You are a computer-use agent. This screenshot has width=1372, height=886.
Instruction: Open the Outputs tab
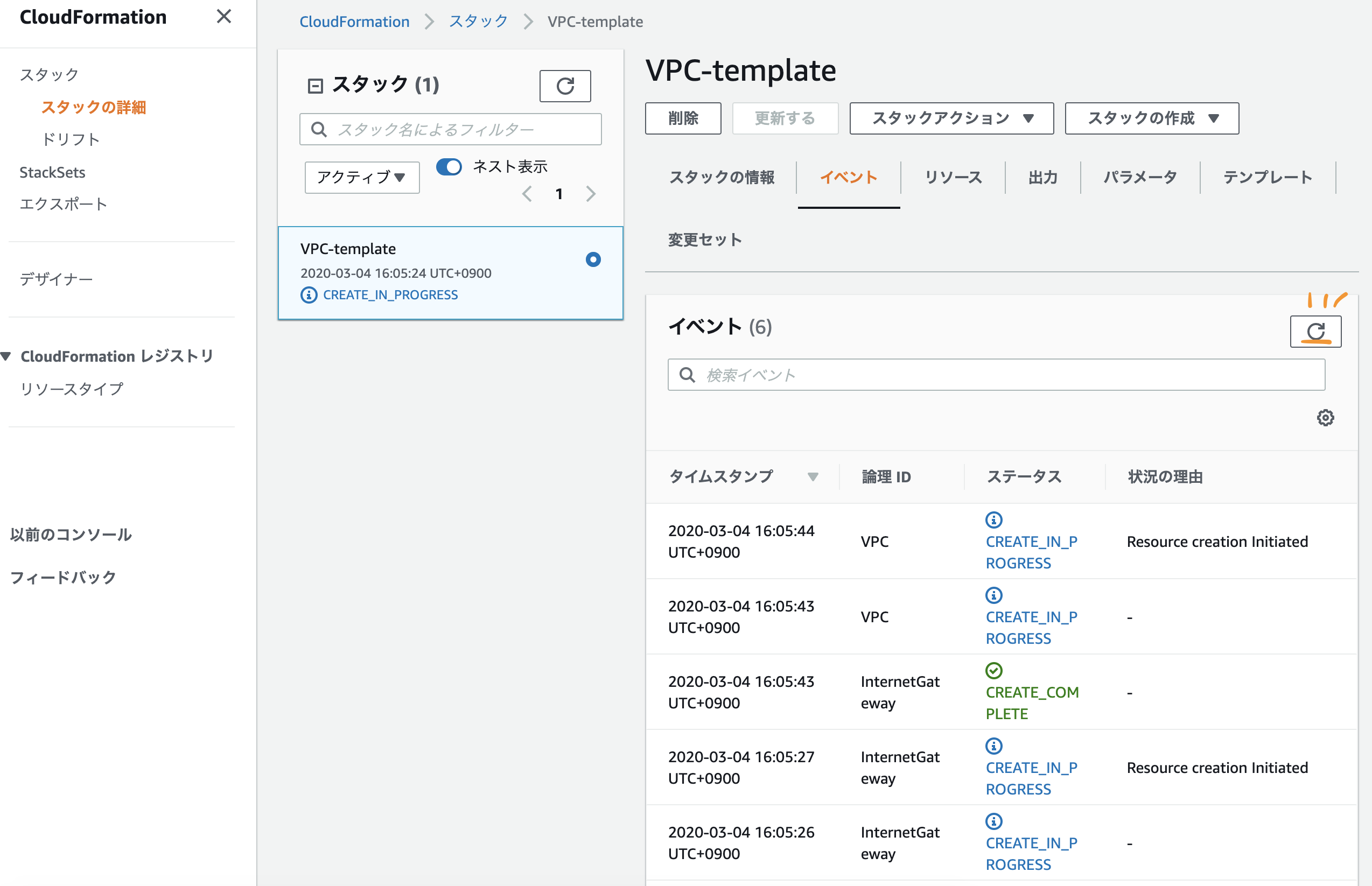click(x=1043, y=178)
